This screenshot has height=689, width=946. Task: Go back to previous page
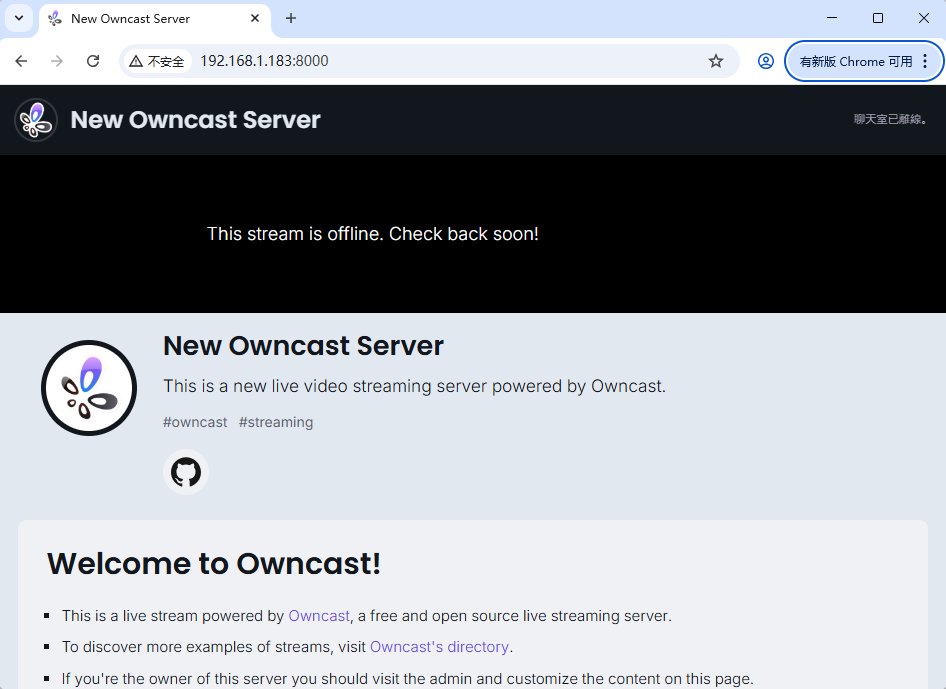[x=21, y=61]
